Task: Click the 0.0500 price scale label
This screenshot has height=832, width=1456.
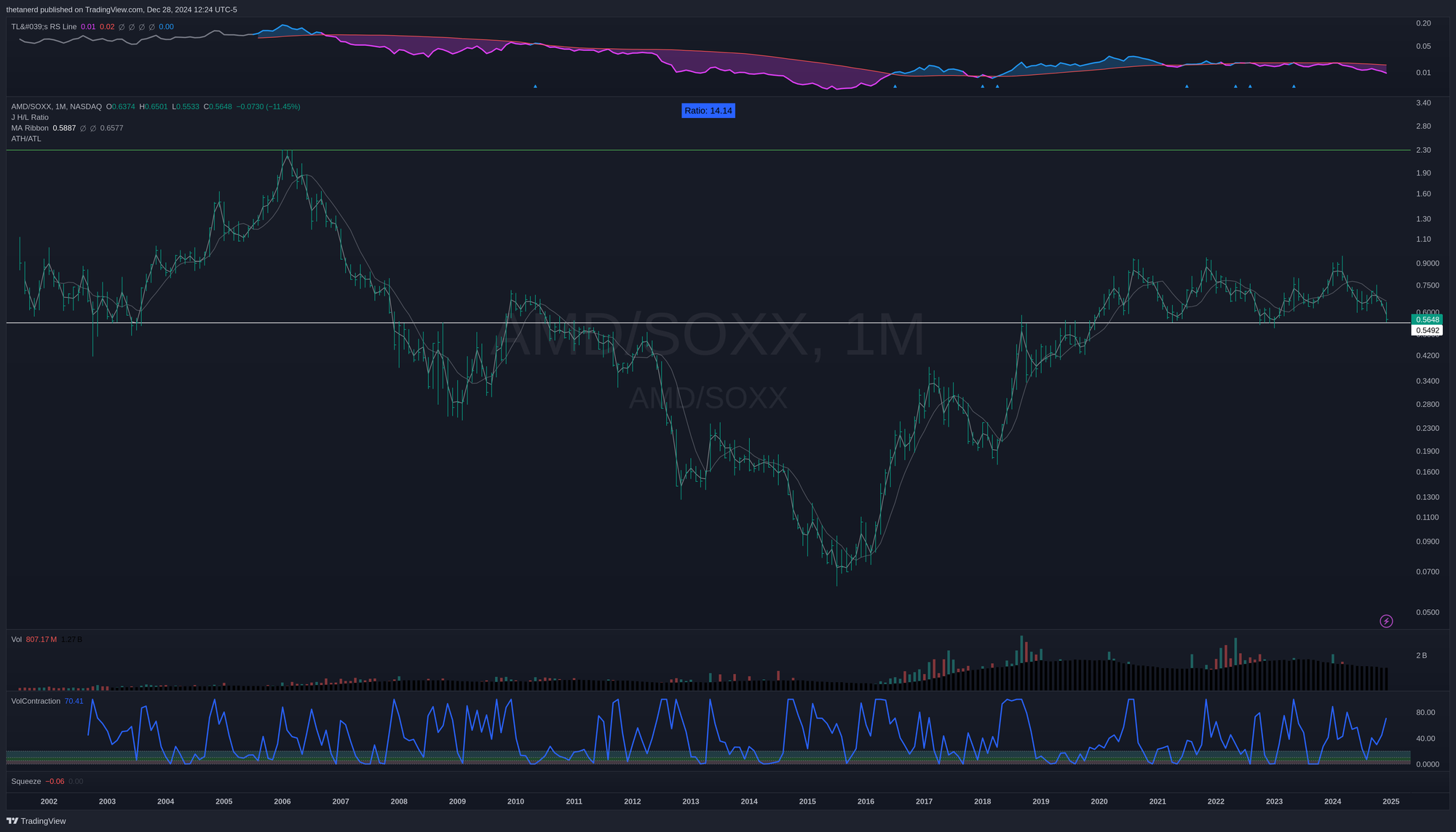Action: (1427, 613)
